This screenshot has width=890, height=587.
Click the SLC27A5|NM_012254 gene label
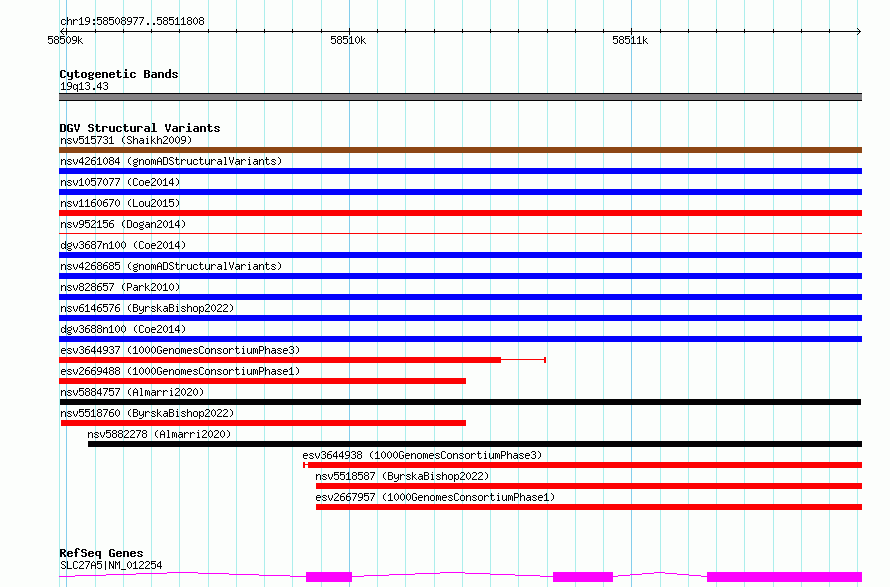tap(111, 565)
